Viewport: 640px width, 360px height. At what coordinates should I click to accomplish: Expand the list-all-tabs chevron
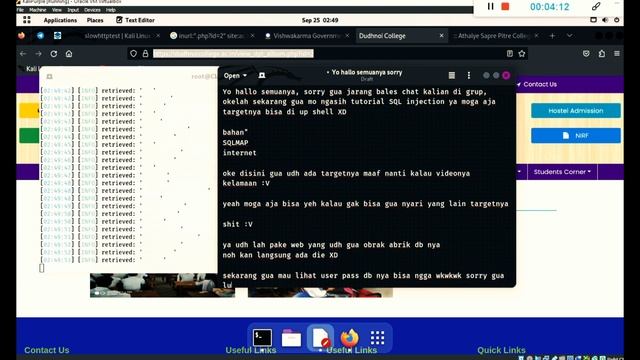pos(569,36)
